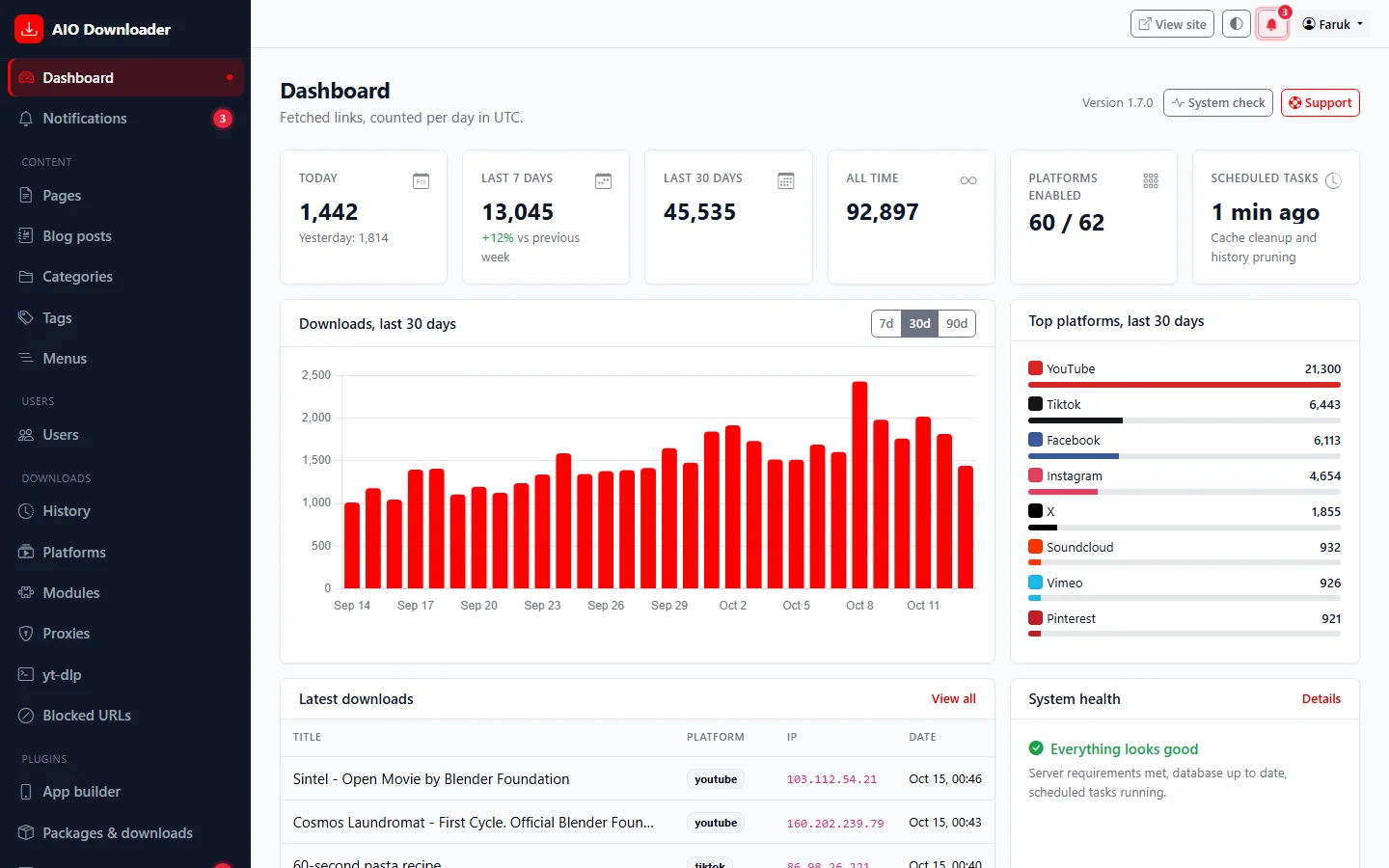1389x868 pixels.
Task: Click the Vimeo blue color swatch
Action: click(1035, 583)
